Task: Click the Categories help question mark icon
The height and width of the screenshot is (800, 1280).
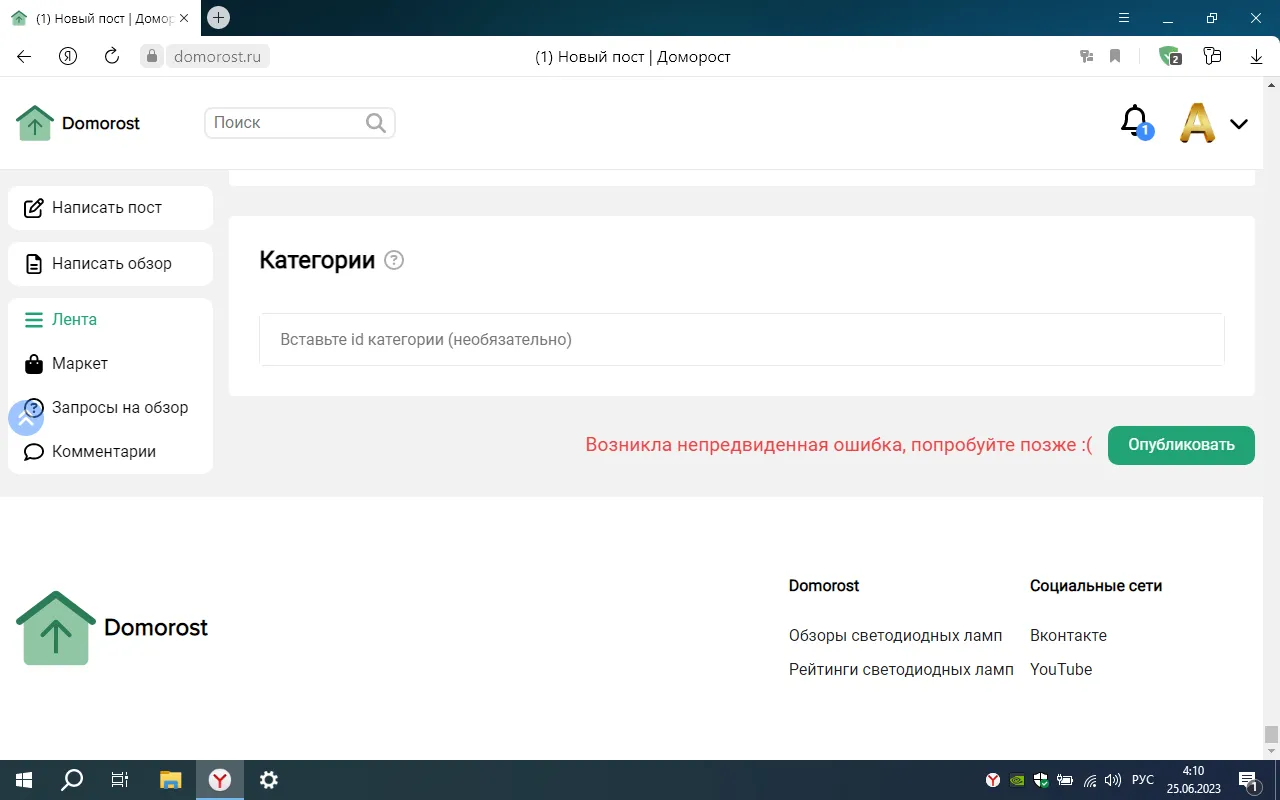Action: pyautogui.click(x=394, y=261)
